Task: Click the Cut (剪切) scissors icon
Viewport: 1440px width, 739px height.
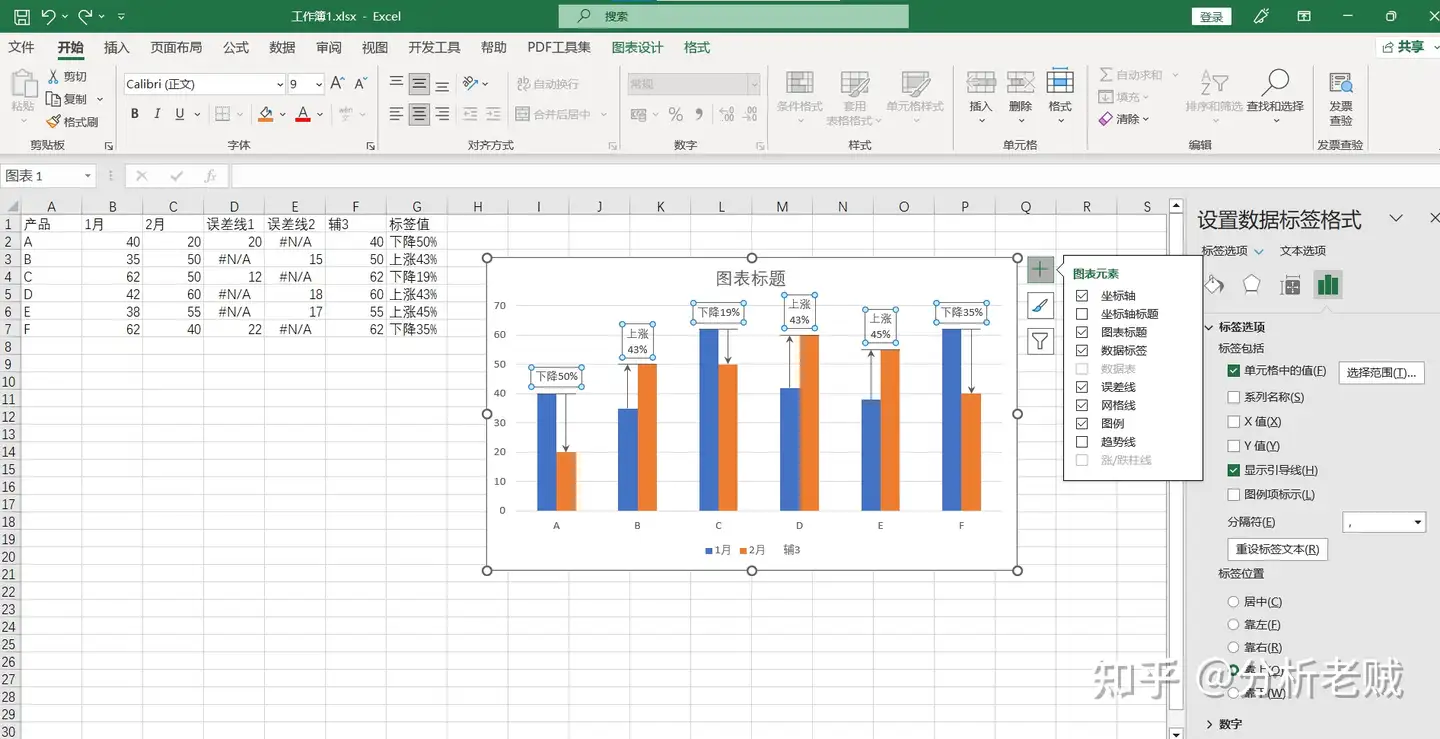Action: [54, 77]
